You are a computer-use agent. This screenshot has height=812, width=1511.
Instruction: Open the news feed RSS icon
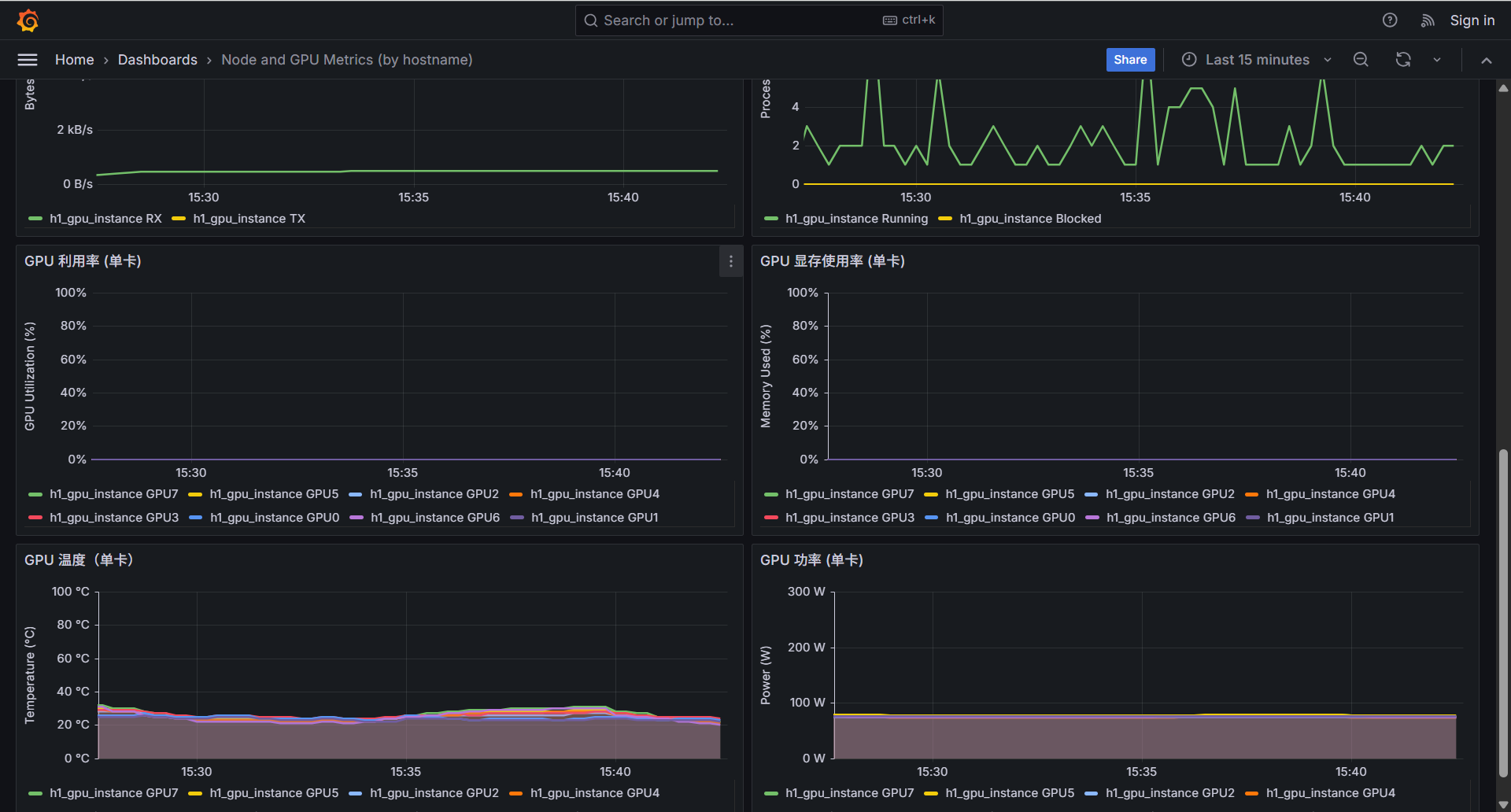(x=1427, y=20)
